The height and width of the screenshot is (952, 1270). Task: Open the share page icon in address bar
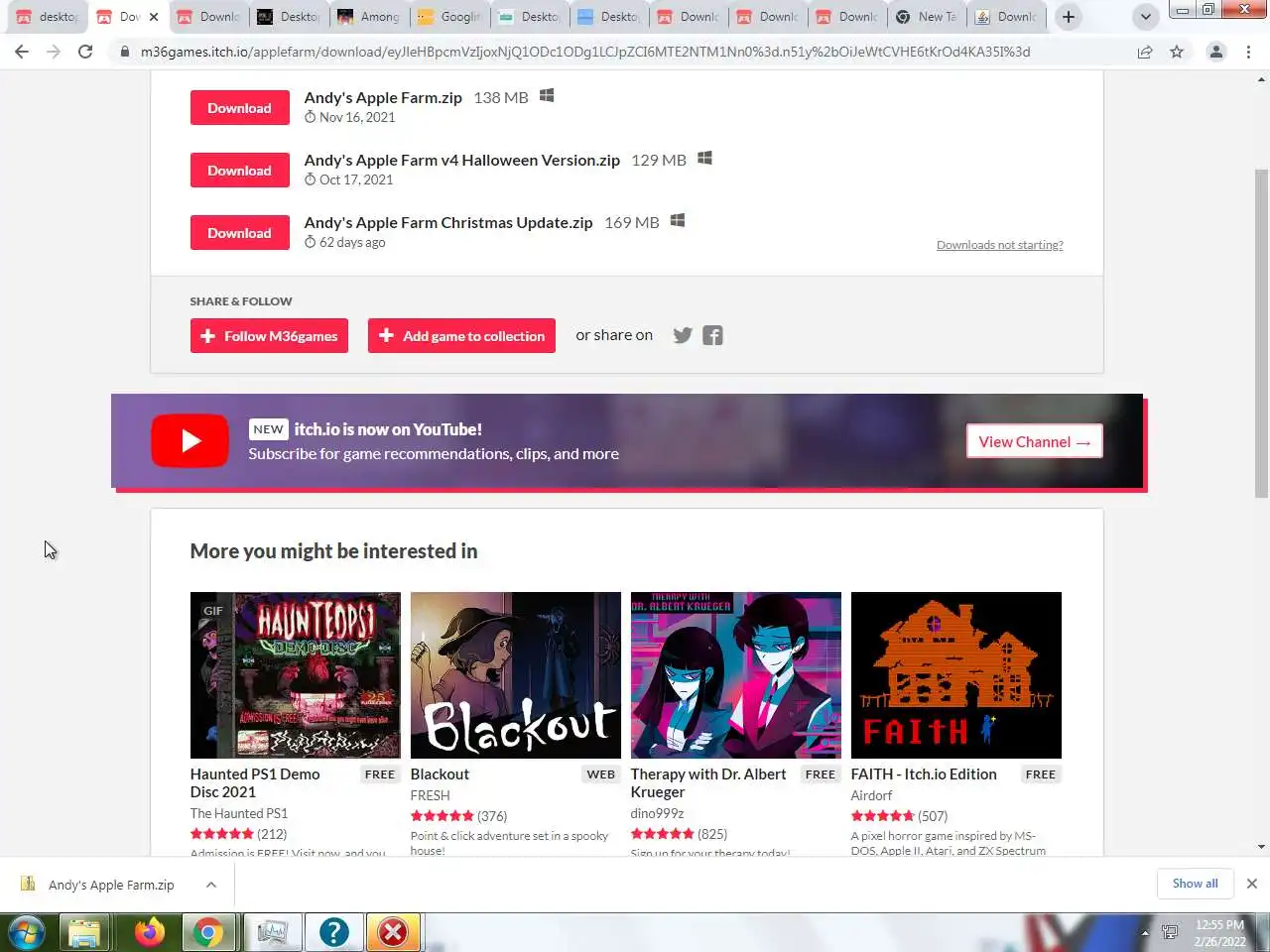[x=1145, y=52]
